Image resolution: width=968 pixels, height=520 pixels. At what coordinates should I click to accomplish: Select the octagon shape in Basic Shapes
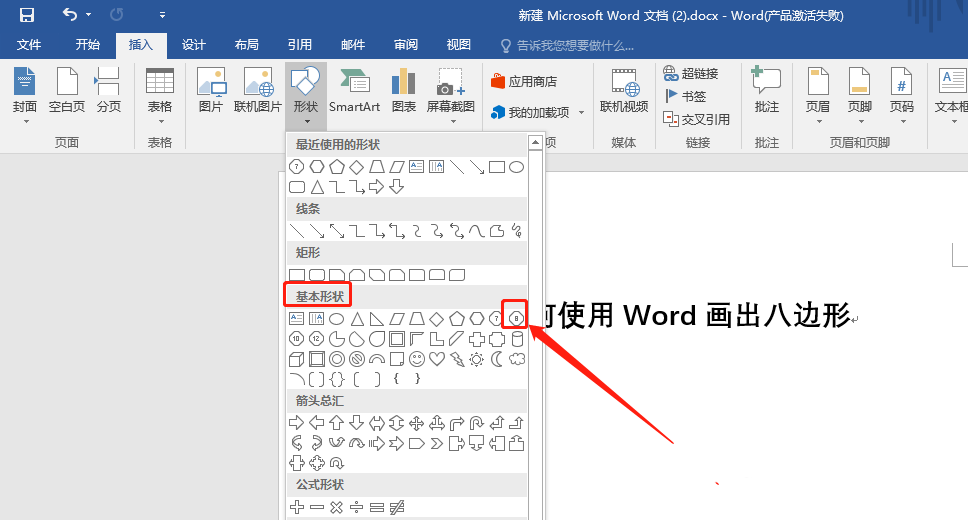tap(516, 319)
